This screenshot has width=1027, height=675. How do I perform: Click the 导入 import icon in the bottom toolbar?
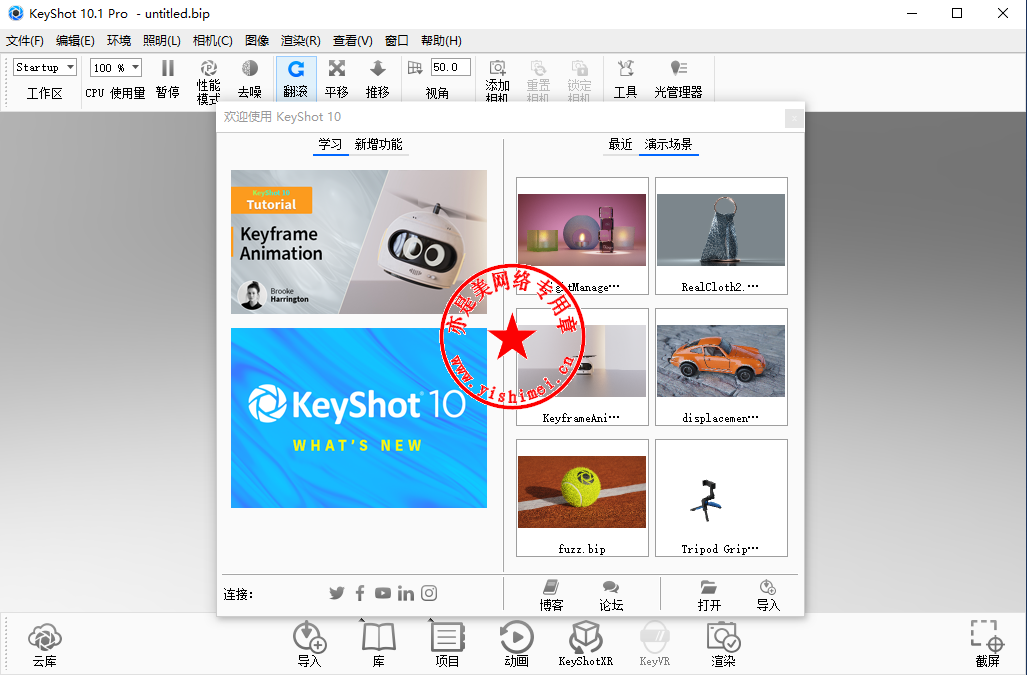309,645
